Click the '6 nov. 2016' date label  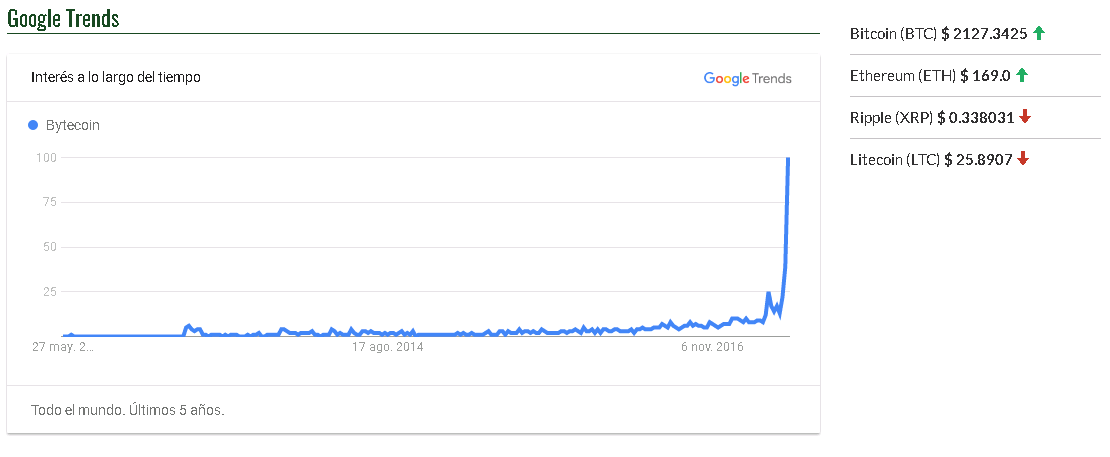715,347
